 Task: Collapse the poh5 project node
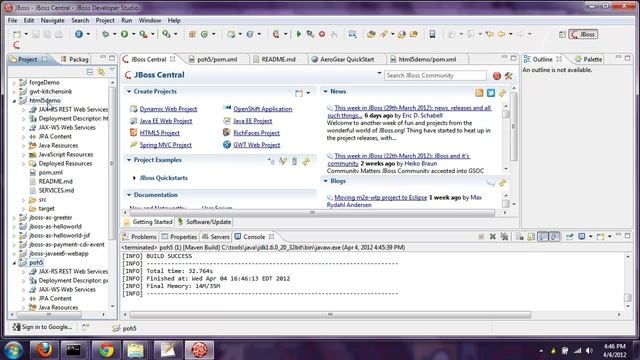tap(14, 263)
